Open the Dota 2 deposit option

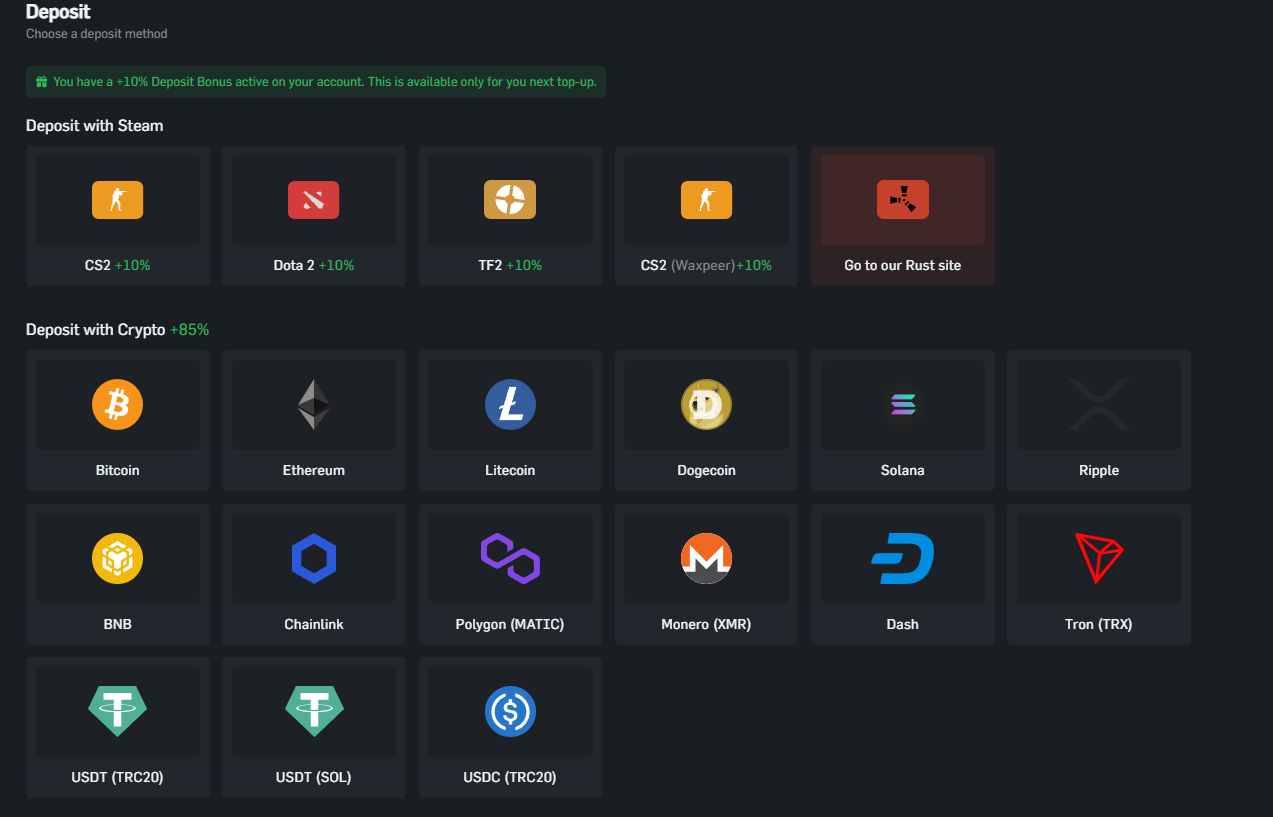pos(313,215)
